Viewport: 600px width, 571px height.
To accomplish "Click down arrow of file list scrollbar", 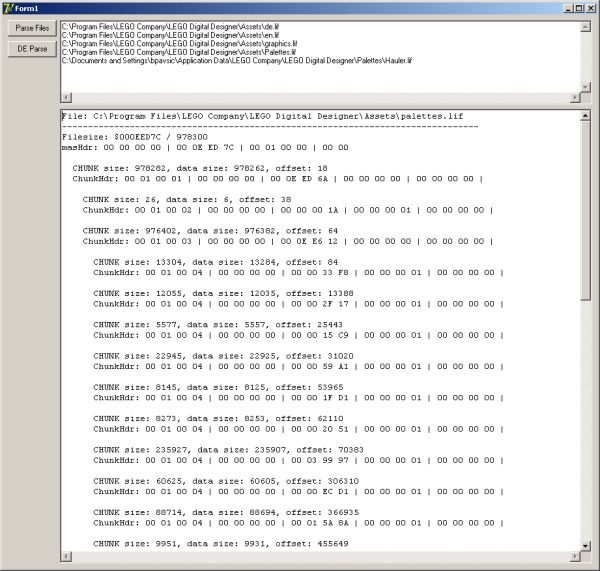I will tap(585, 87).
